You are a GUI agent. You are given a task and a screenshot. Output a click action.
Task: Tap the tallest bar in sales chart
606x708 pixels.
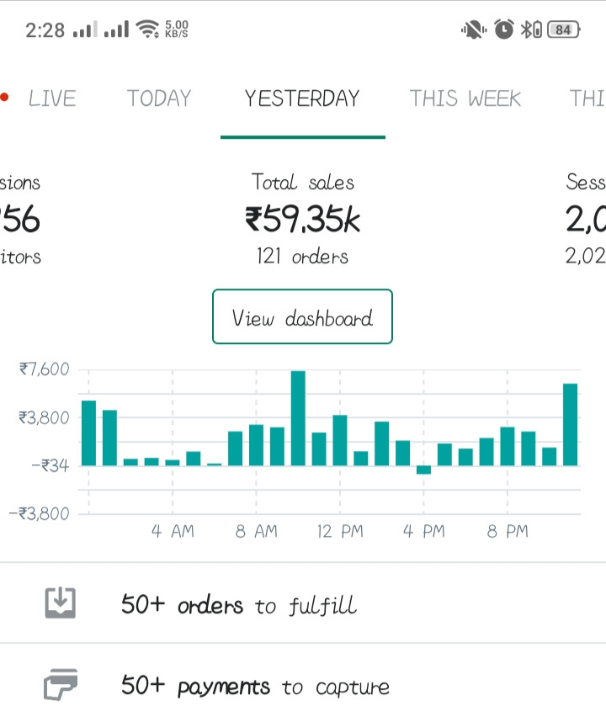coord(298,417)
